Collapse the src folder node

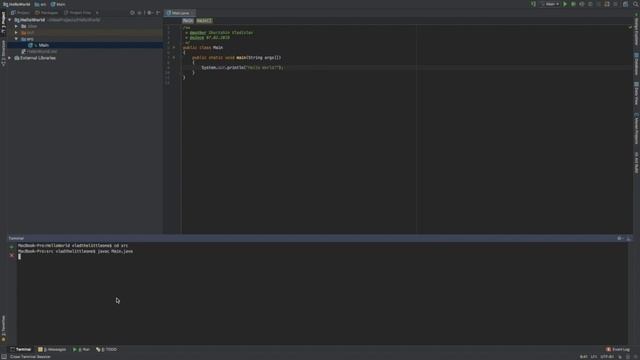pos(16,39)
